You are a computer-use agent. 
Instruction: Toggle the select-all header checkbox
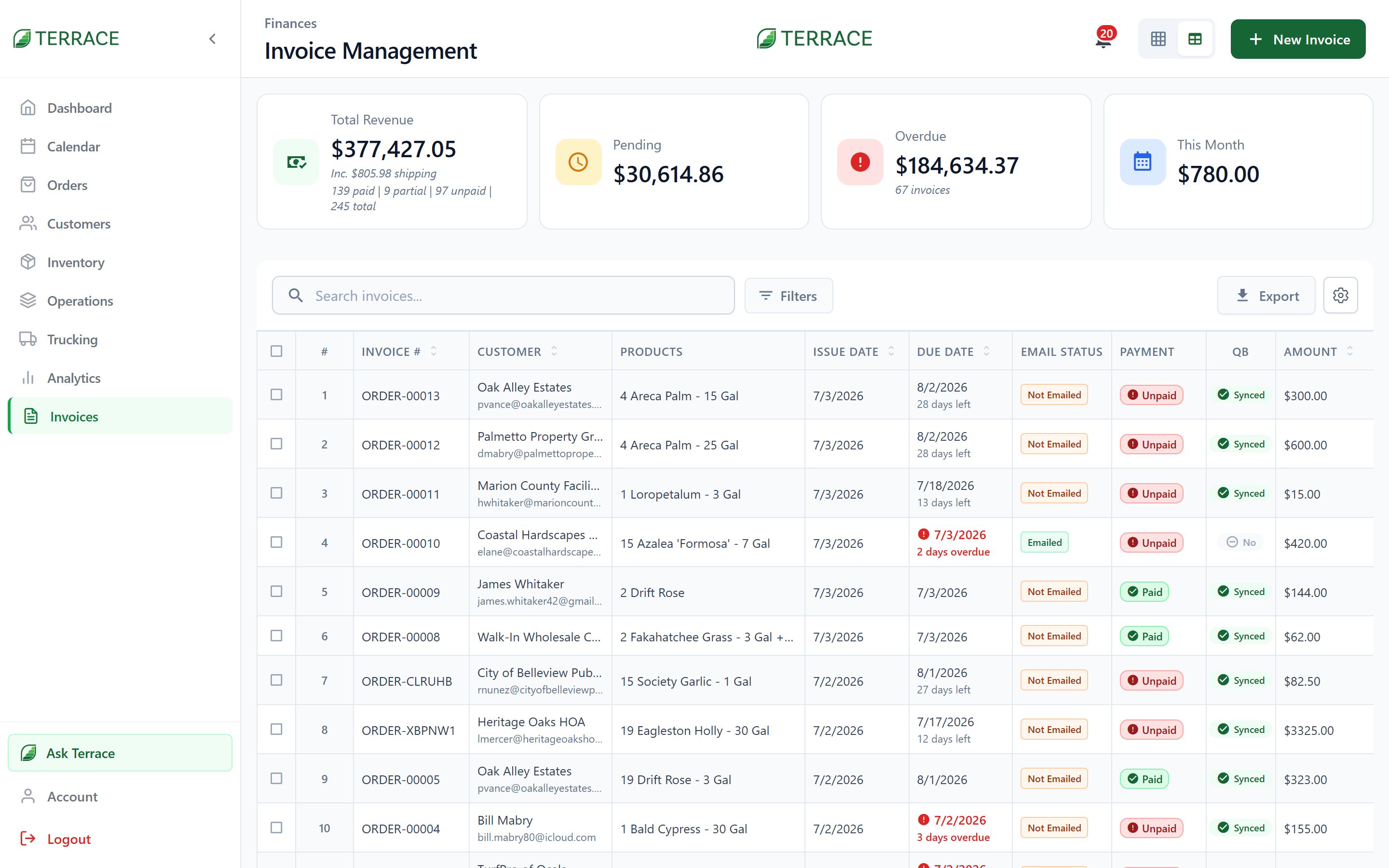pos(276,351)
